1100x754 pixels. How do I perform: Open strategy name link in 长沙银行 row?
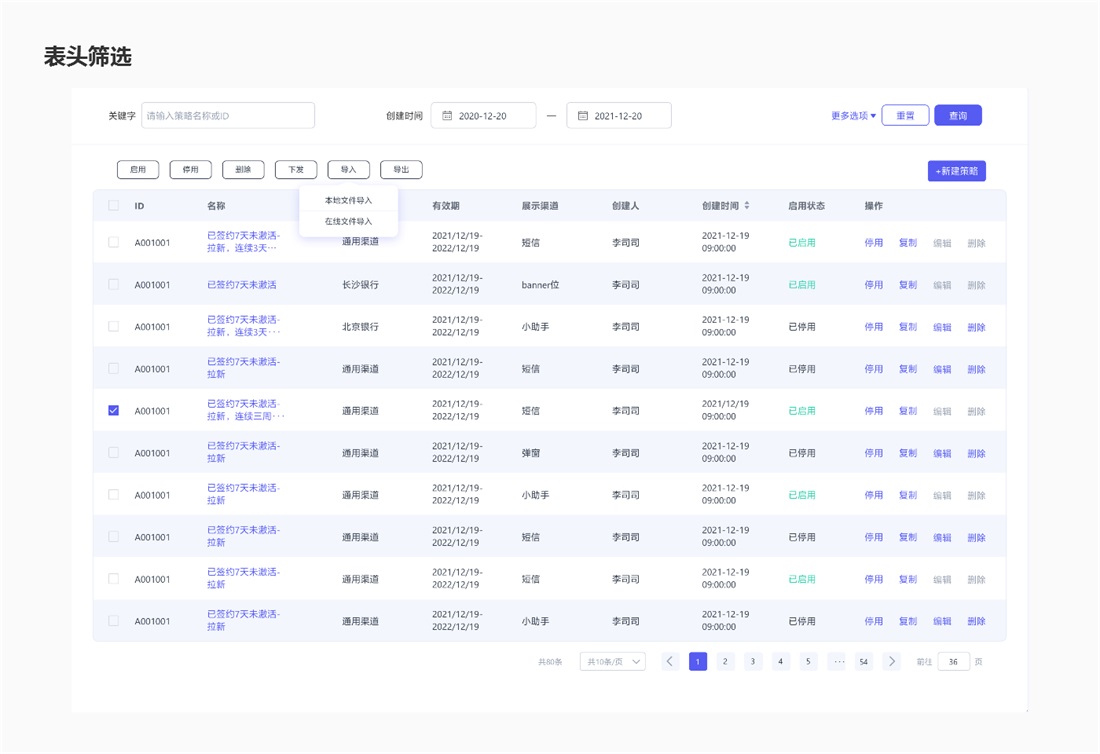(242, 285)
